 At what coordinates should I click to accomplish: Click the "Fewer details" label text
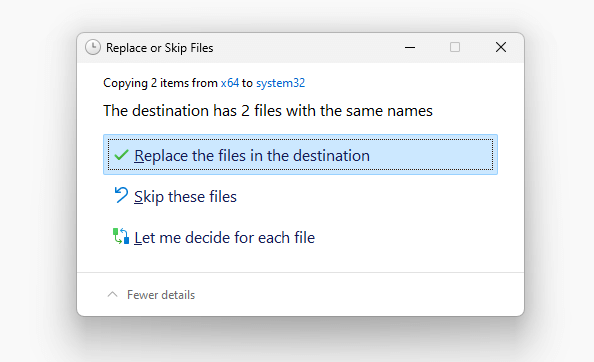click(161, 295)
